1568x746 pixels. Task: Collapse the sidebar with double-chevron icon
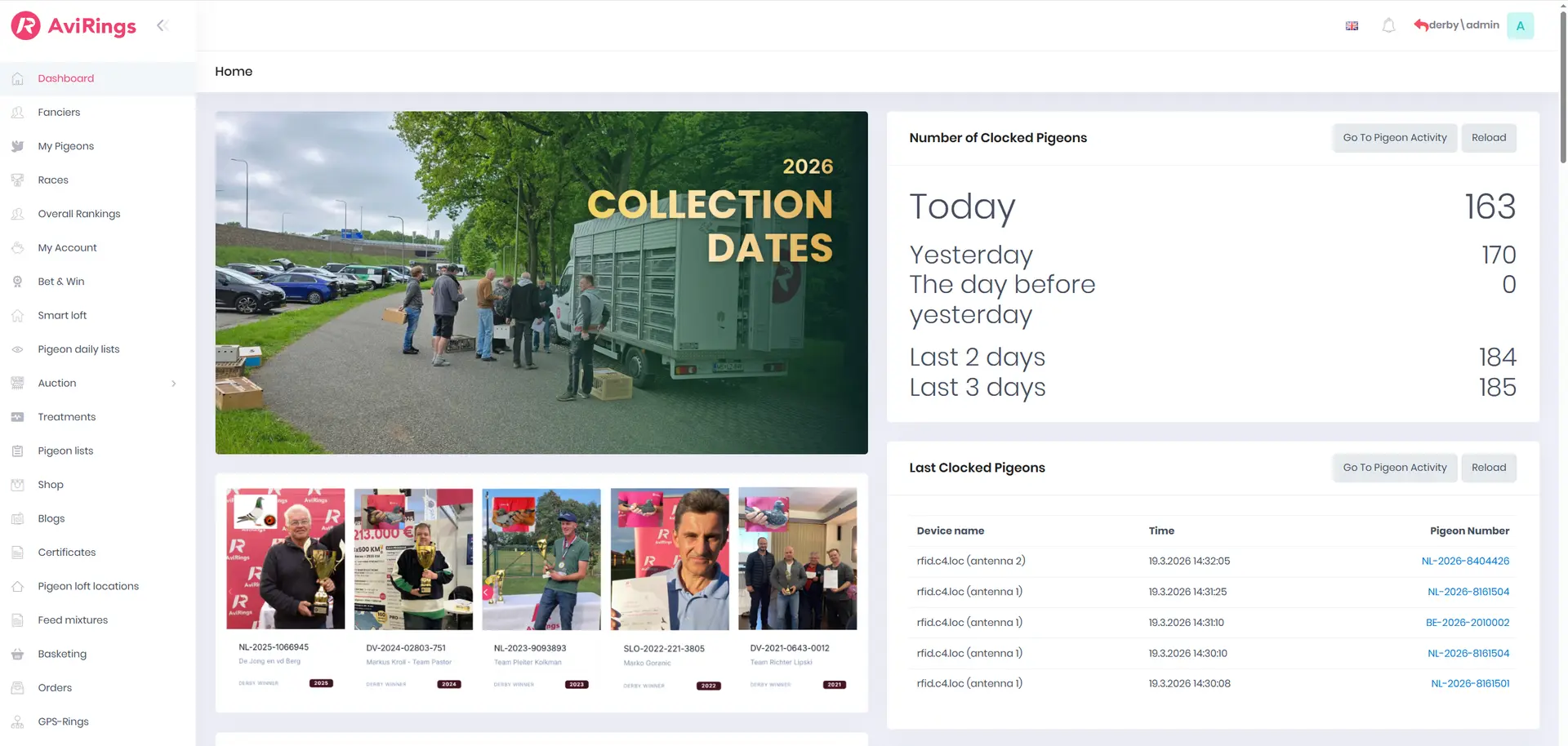tap(162, 25)
